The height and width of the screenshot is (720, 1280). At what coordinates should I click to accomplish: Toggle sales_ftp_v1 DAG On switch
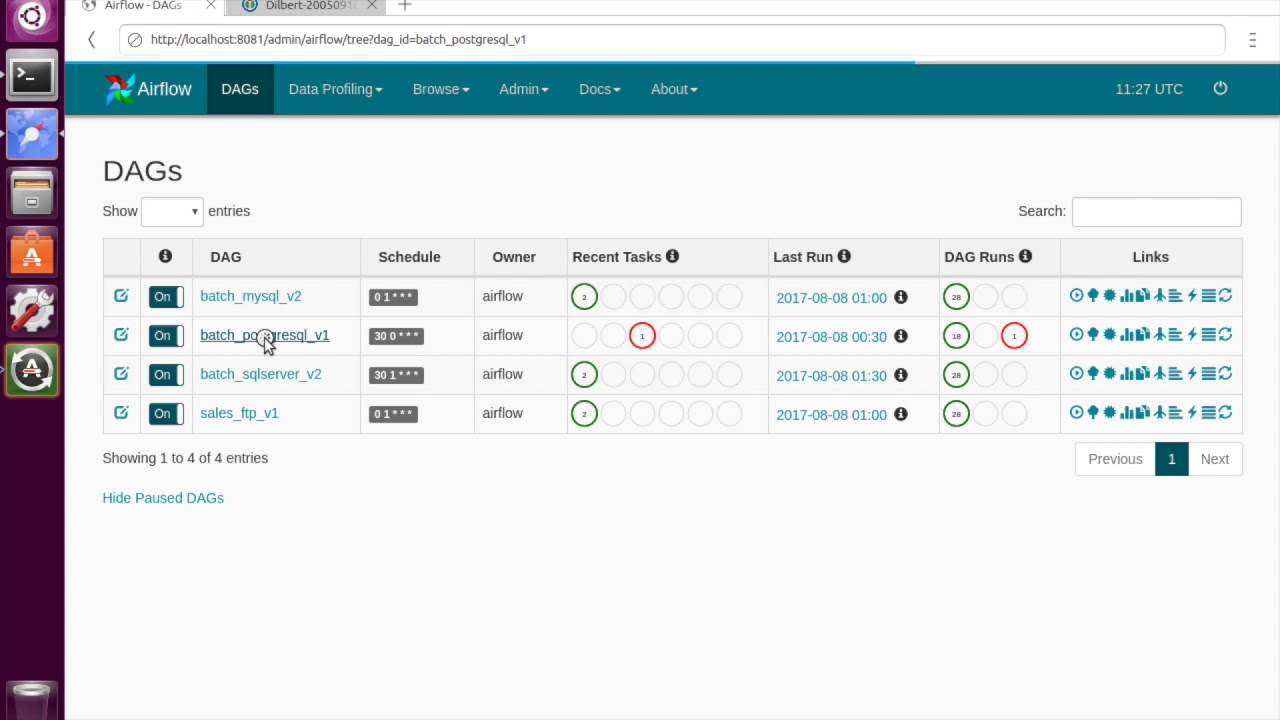pyautogui.click(x=166, y=413)
